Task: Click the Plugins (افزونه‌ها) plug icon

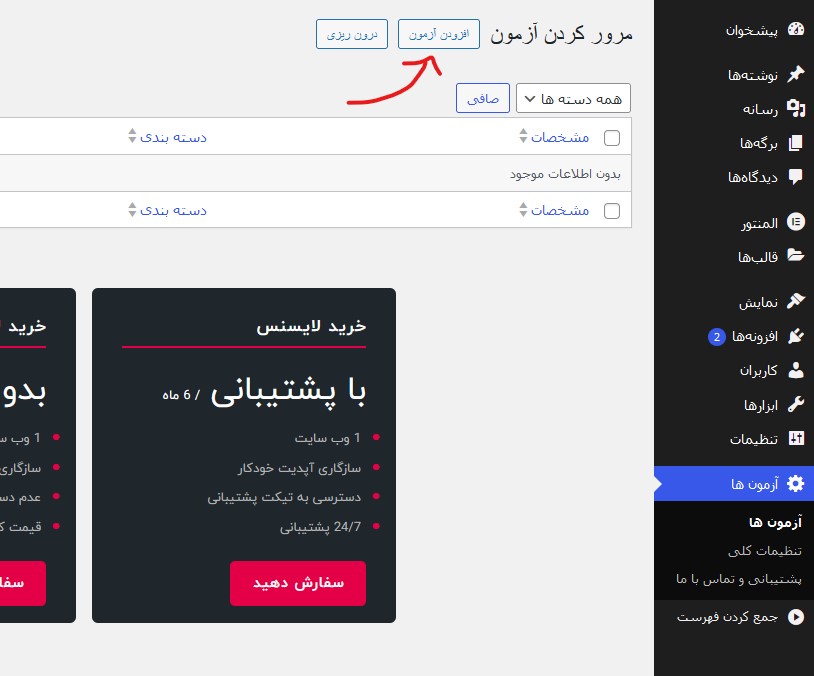Action: (795, 336)
